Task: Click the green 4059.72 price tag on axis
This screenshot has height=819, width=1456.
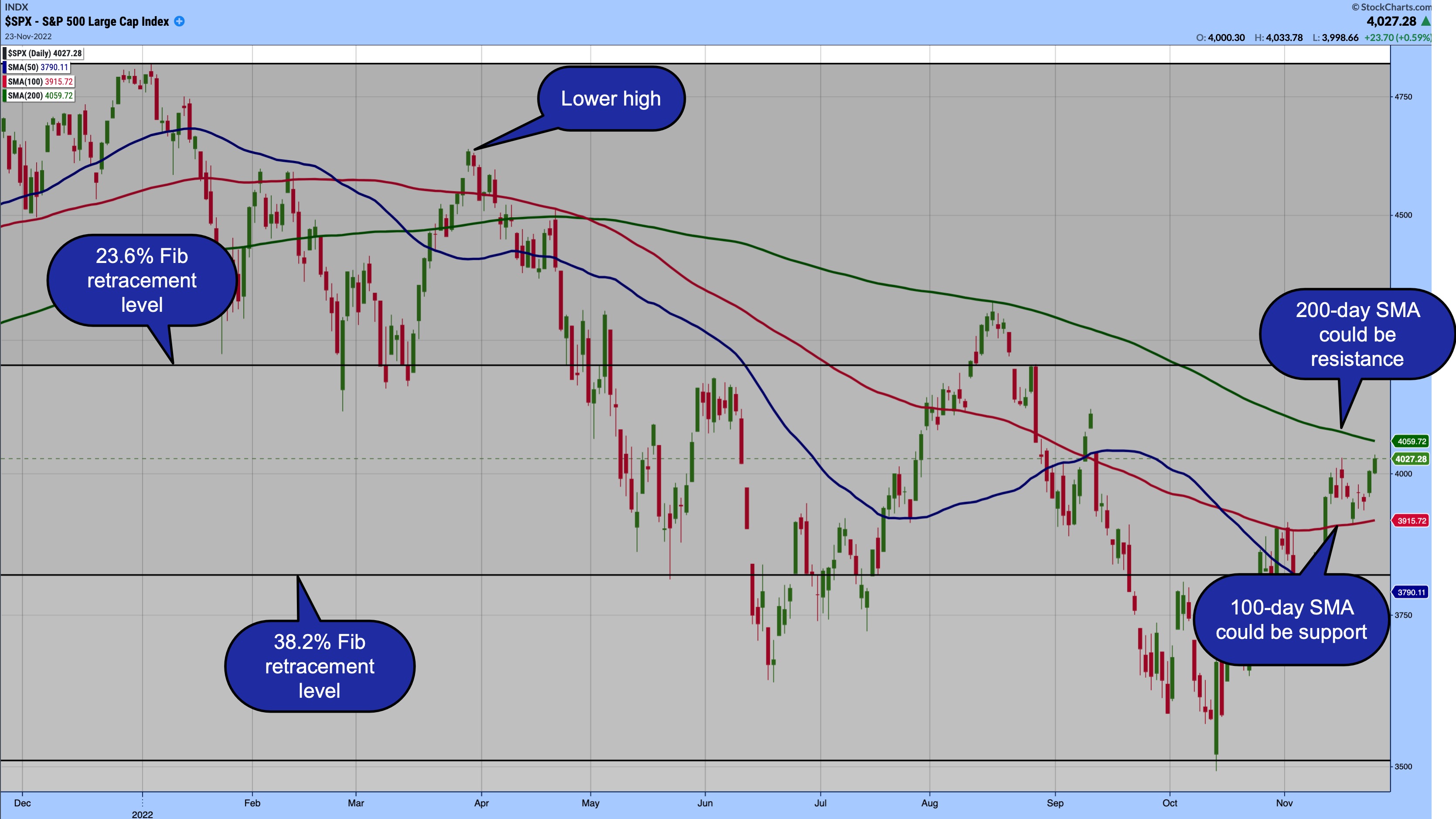Action: (x=1411, y=441)
